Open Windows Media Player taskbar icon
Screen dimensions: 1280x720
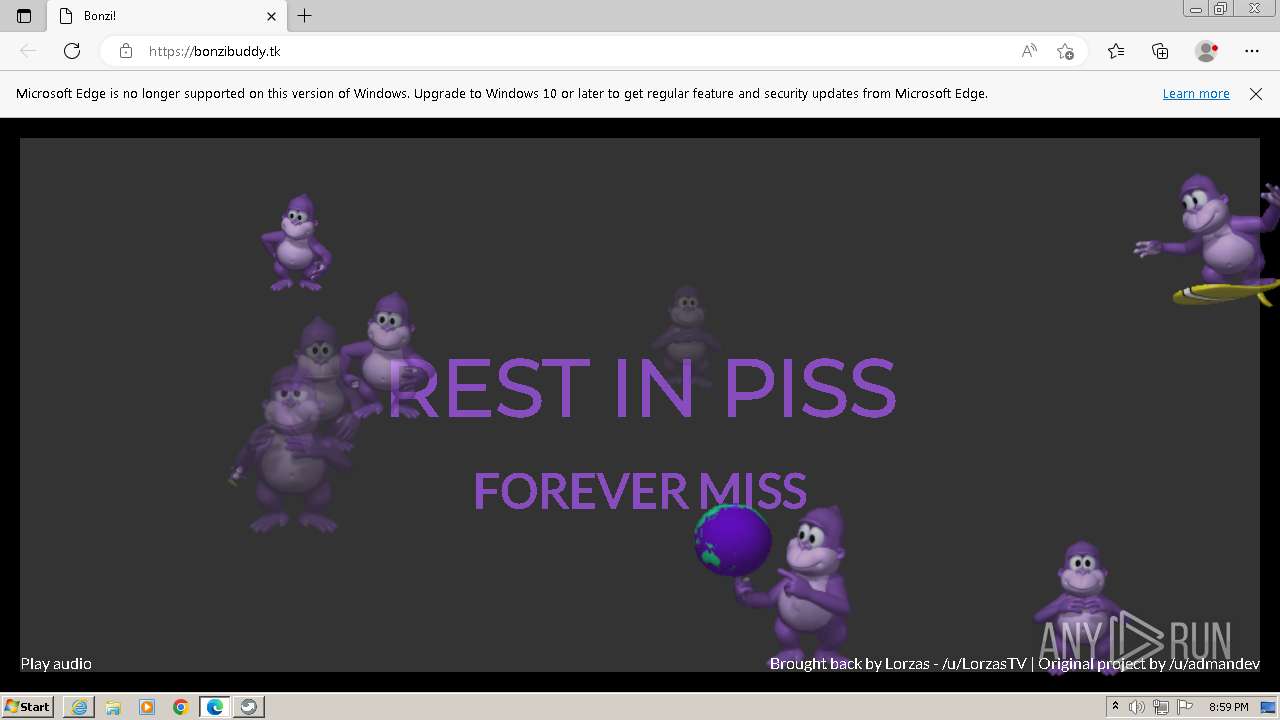click(x=147, y=707)
